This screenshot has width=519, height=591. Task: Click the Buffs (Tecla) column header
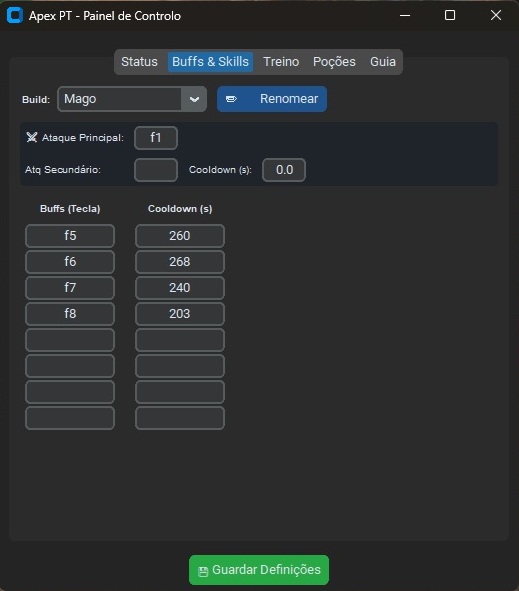coord(70,209)
